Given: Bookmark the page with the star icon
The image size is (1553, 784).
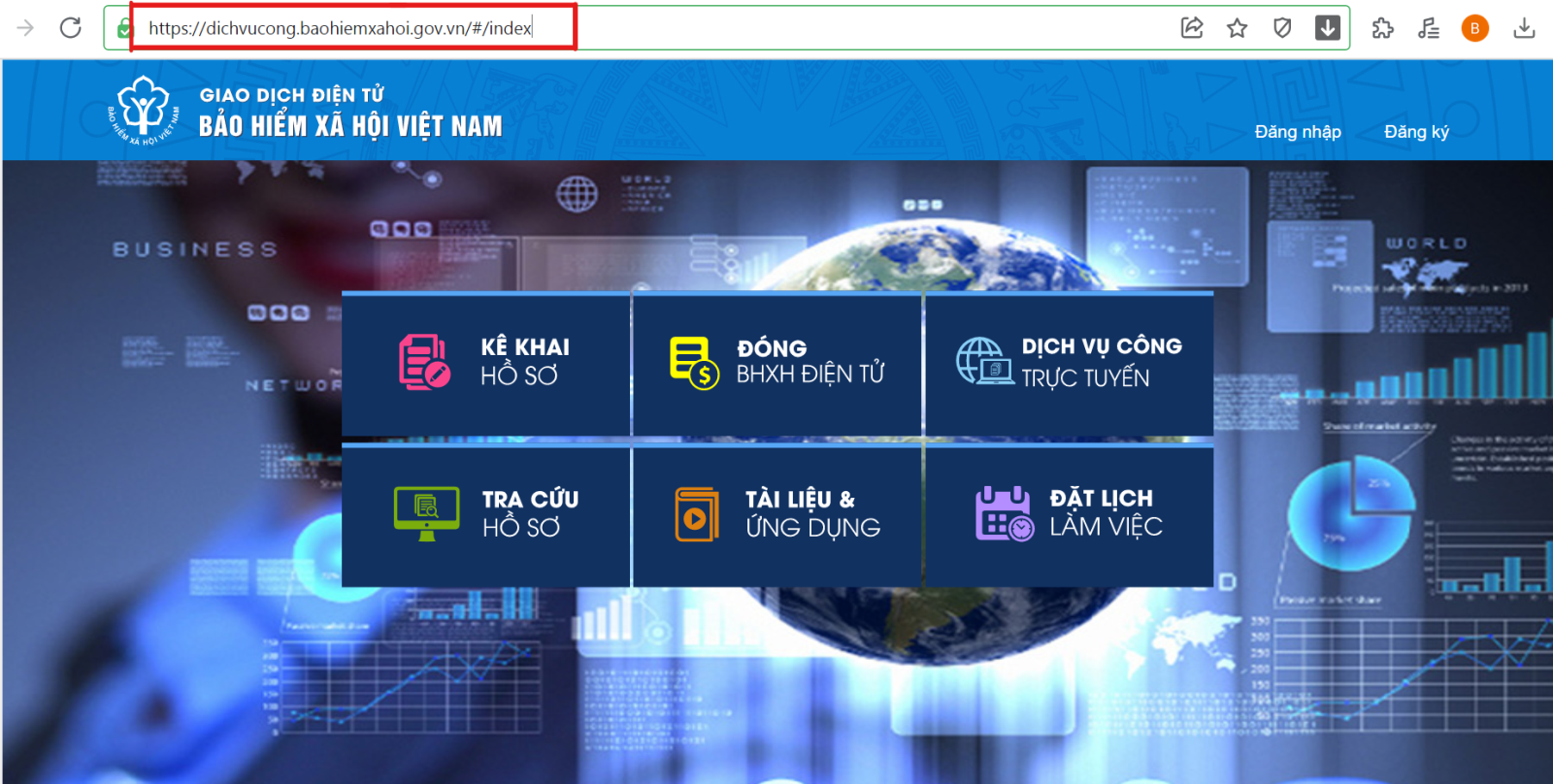Looking at the screenshot, I should click(1237, 28).
